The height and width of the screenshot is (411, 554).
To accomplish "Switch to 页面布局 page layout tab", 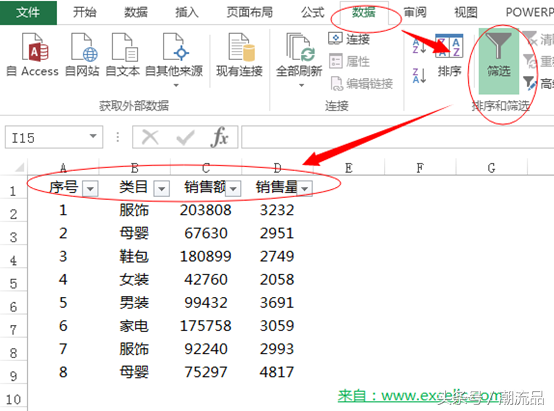I will click(250, 13).
